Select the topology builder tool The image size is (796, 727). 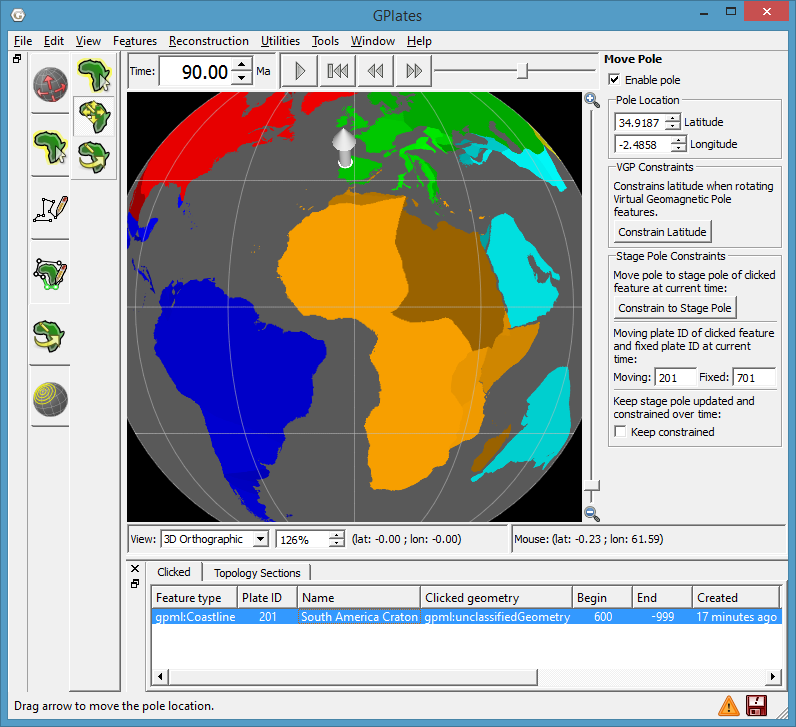pyautogui.click(x=50, y=273)
